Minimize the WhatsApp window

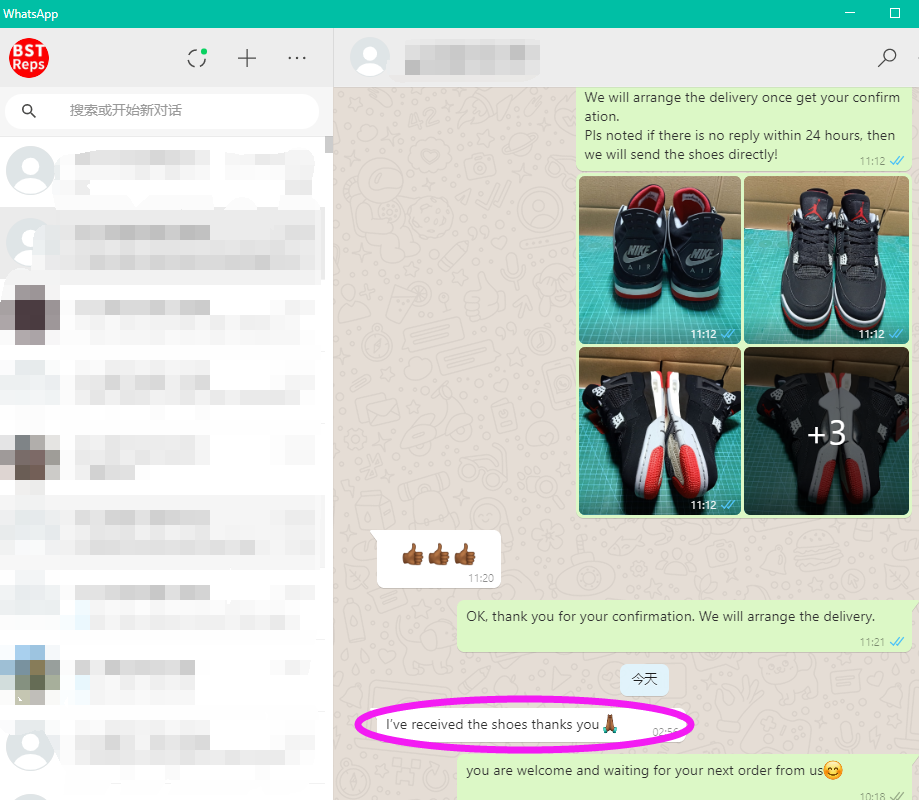[850, 13]
